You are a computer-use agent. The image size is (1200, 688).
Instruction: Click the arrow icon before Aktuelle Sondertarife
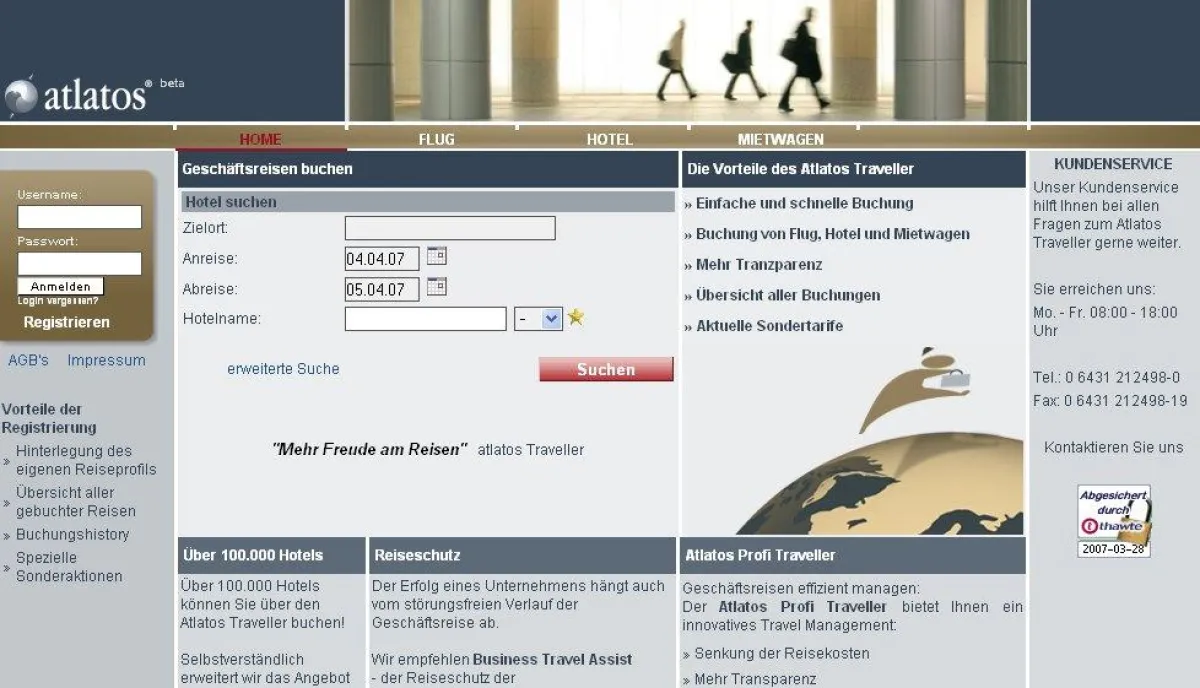point(688,326)
